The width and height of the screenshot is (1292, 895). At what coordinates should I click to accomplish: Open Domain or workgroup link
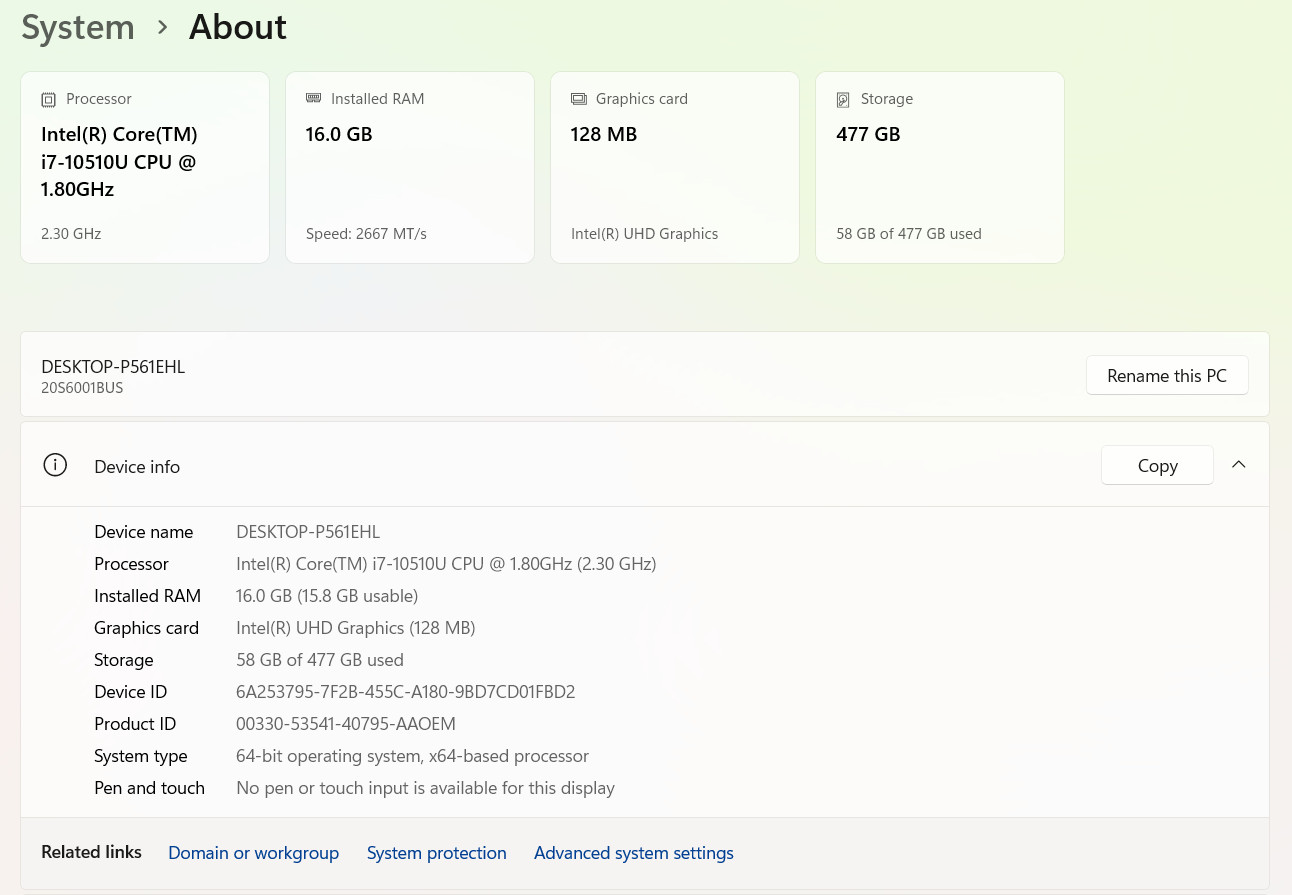[x=253, y=853]
